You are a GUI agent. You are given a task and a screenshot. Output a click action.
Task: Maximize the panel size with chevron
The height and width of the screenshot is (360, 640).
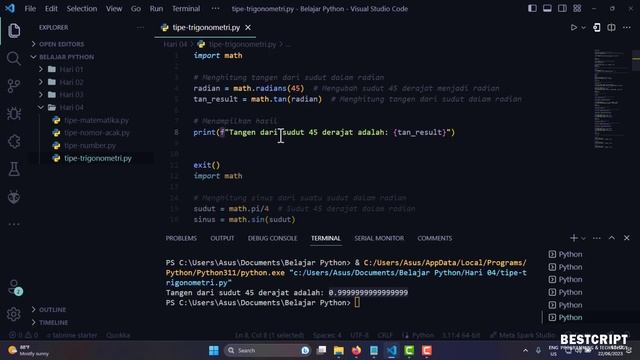point(611,238)
